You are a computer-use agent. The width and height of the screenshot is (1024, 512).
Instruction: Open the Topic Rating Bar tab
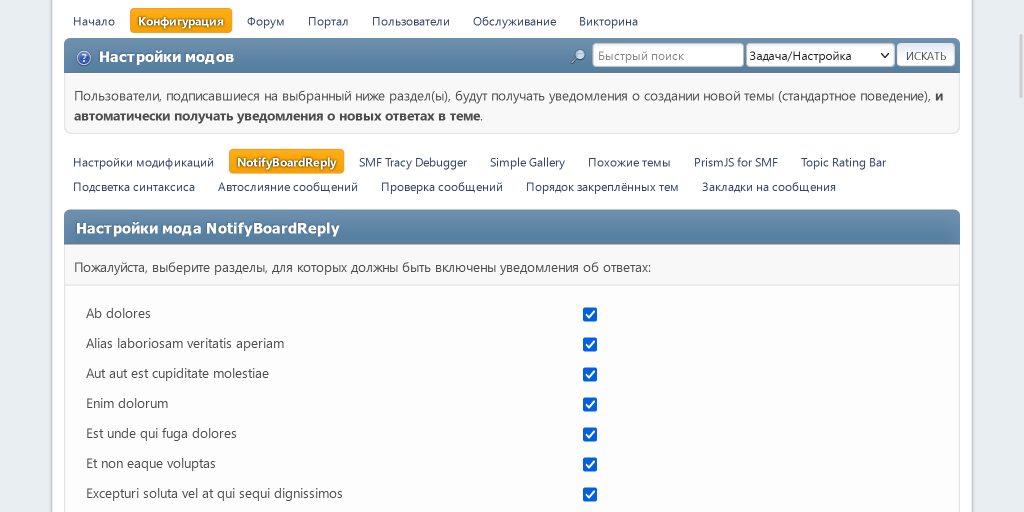coord(843,162)
